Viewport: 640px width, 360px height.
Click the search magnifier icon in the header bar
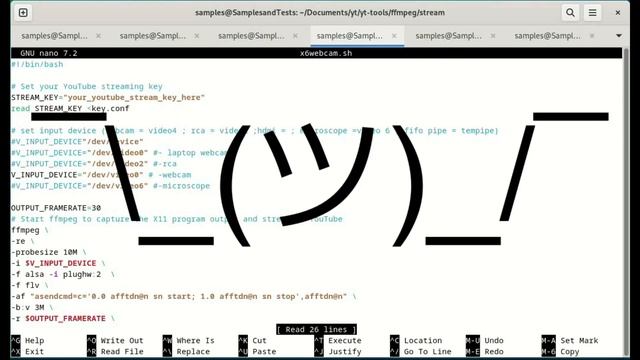570,13
